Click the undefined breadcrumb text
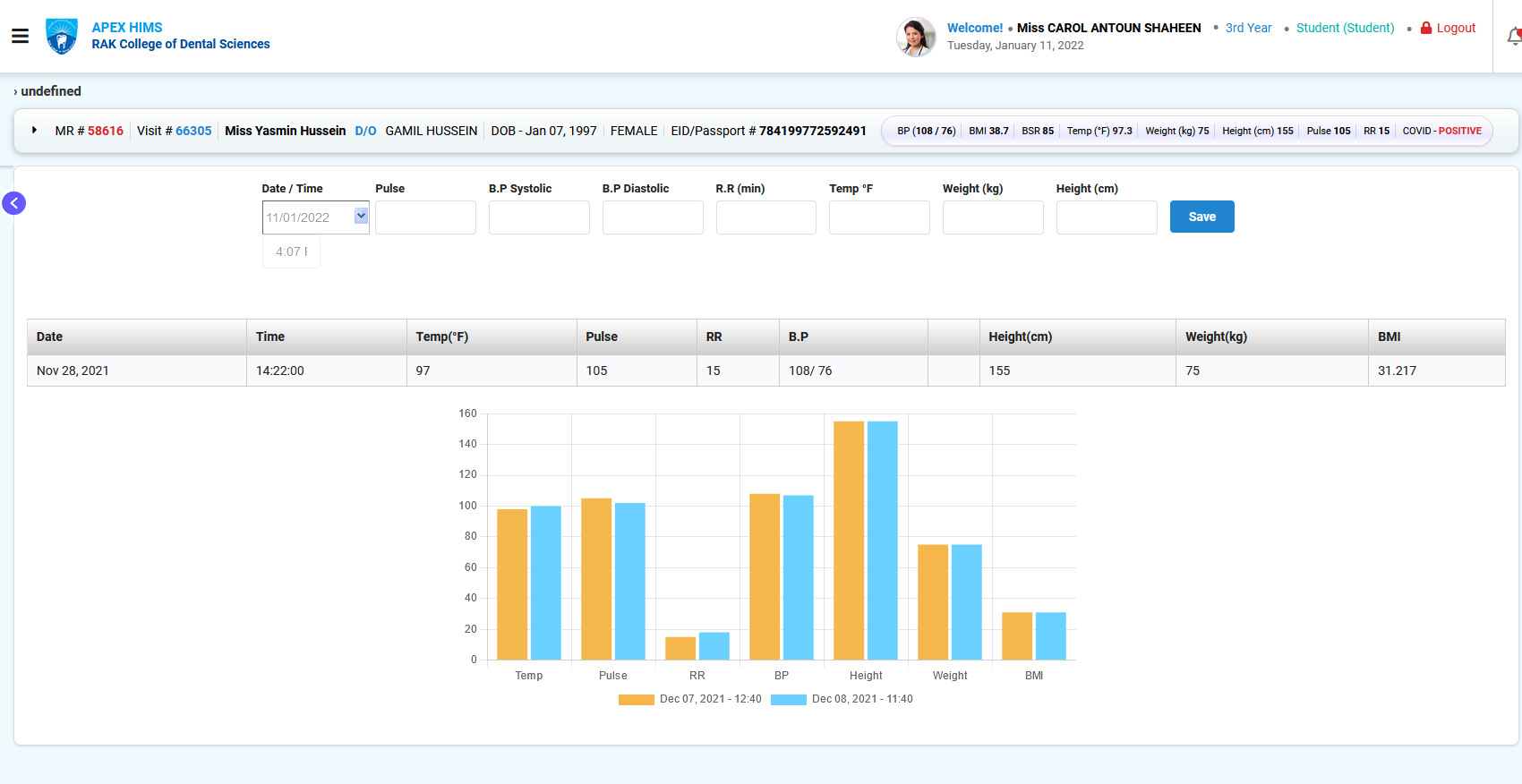This screenshot has width=1522, height=784. pos(51,91)
